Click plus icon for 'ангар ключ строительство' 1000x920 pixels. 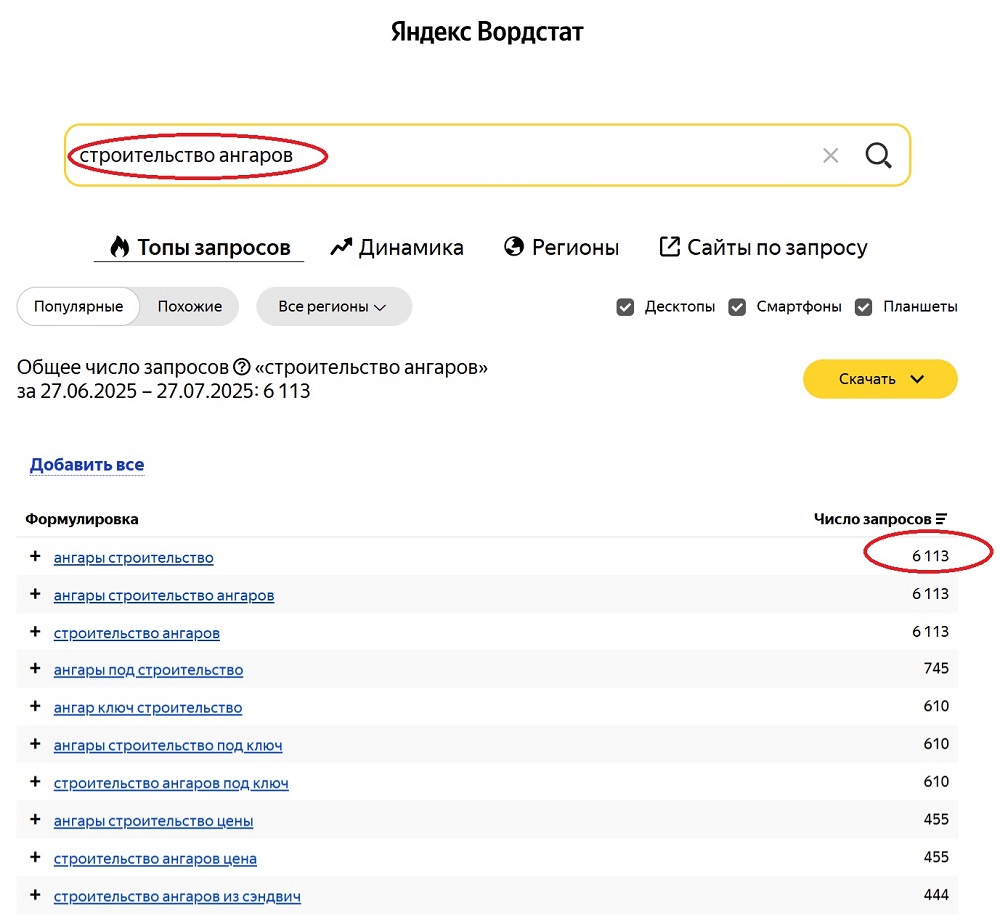coord(35,706)
